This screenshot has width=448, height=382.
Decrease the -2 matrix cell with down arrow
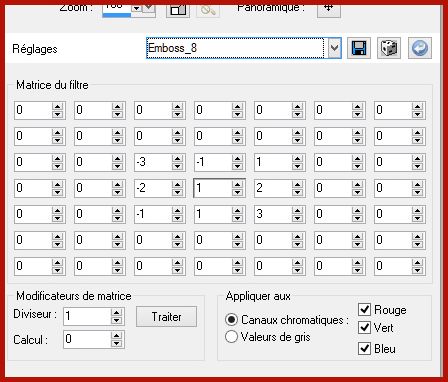tap(177, 192)
